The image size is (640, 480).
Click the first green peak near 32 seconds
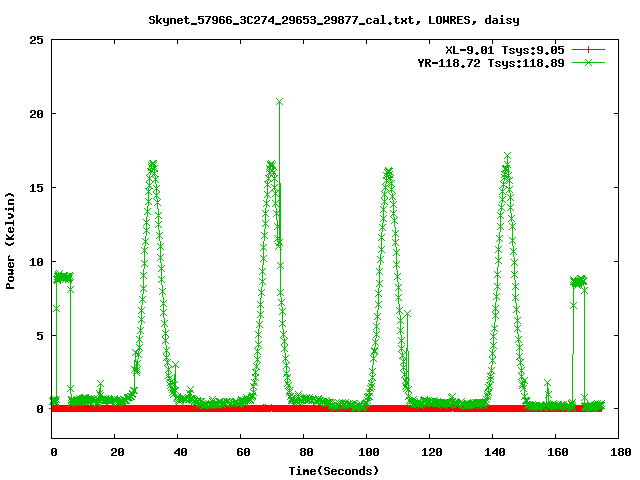click(152, 165)
